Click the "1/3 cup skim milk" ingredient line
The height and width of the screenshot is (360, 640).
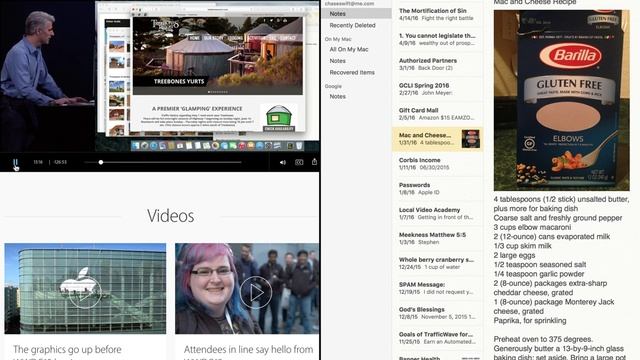click(522, 246)
